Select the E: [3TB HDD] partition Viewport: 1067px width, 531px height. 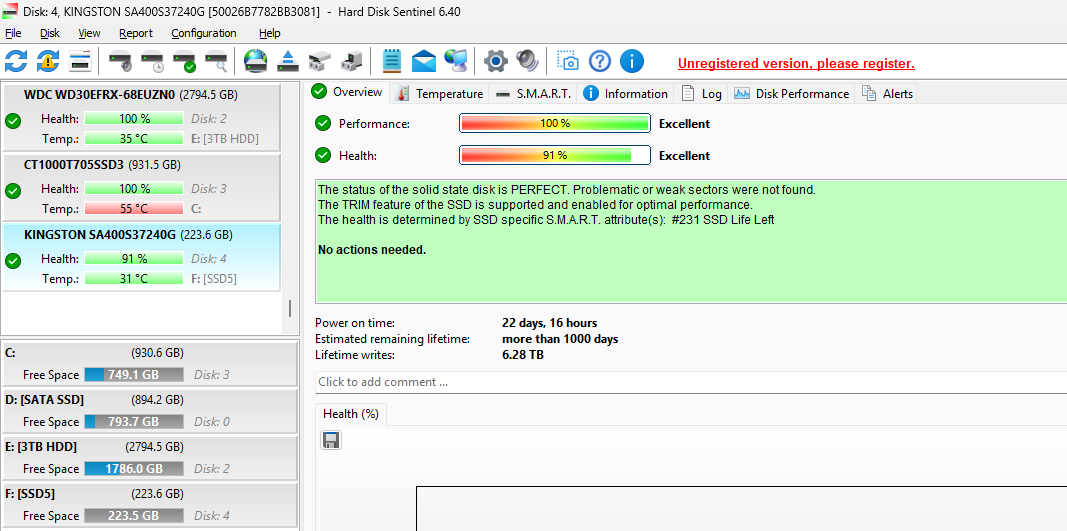point(149,457)
